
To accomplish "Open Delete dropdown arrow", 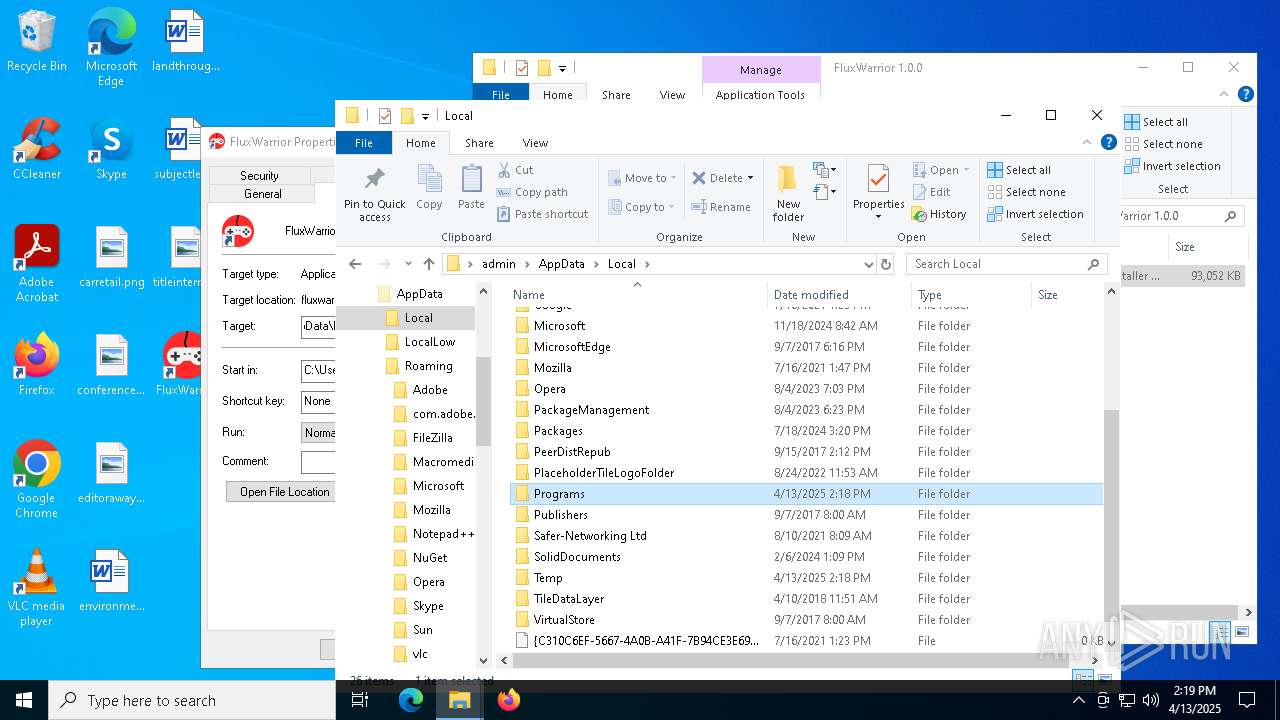I will (750, 178).
